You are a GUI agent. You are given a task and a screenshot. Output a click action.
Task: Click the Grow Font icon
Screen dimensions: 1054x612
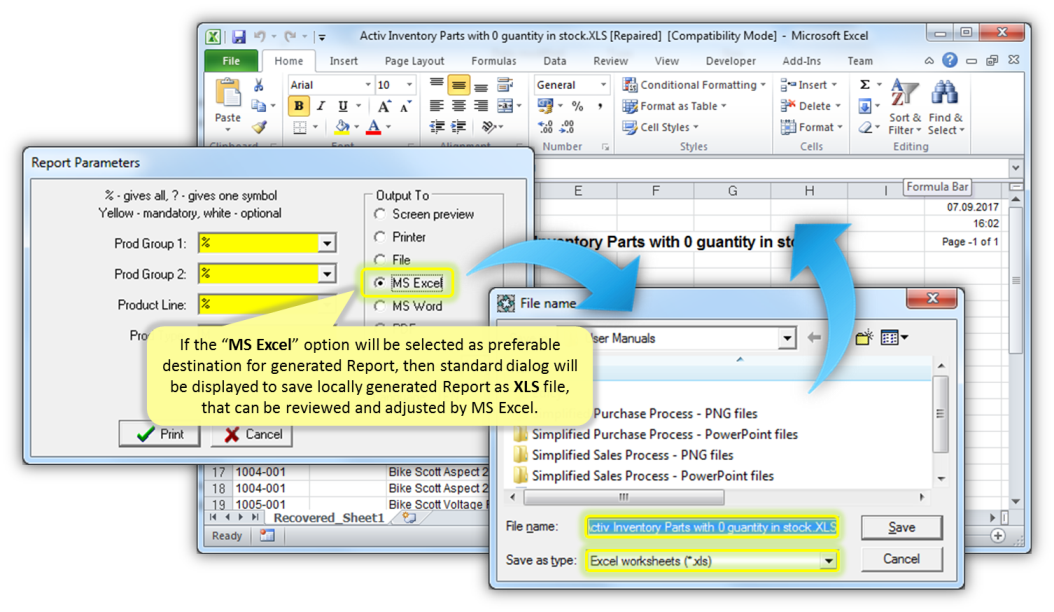pyautogui.click(x=383, y=106)
